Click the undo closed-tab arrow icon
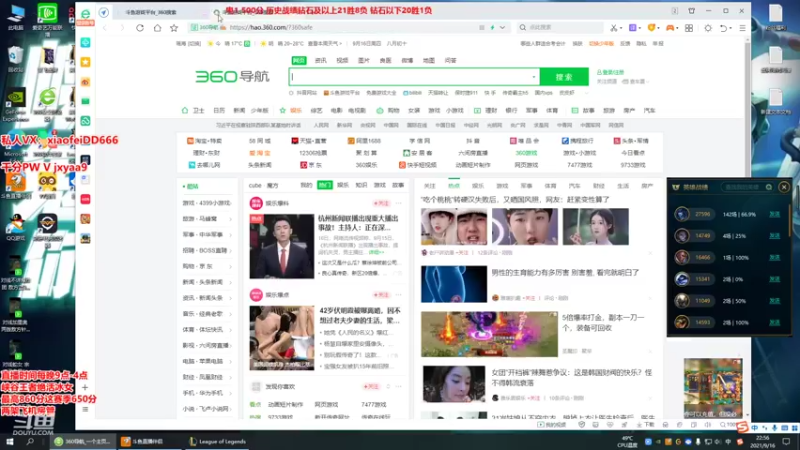This screenshot has height=450, width=800. point(723,28)
